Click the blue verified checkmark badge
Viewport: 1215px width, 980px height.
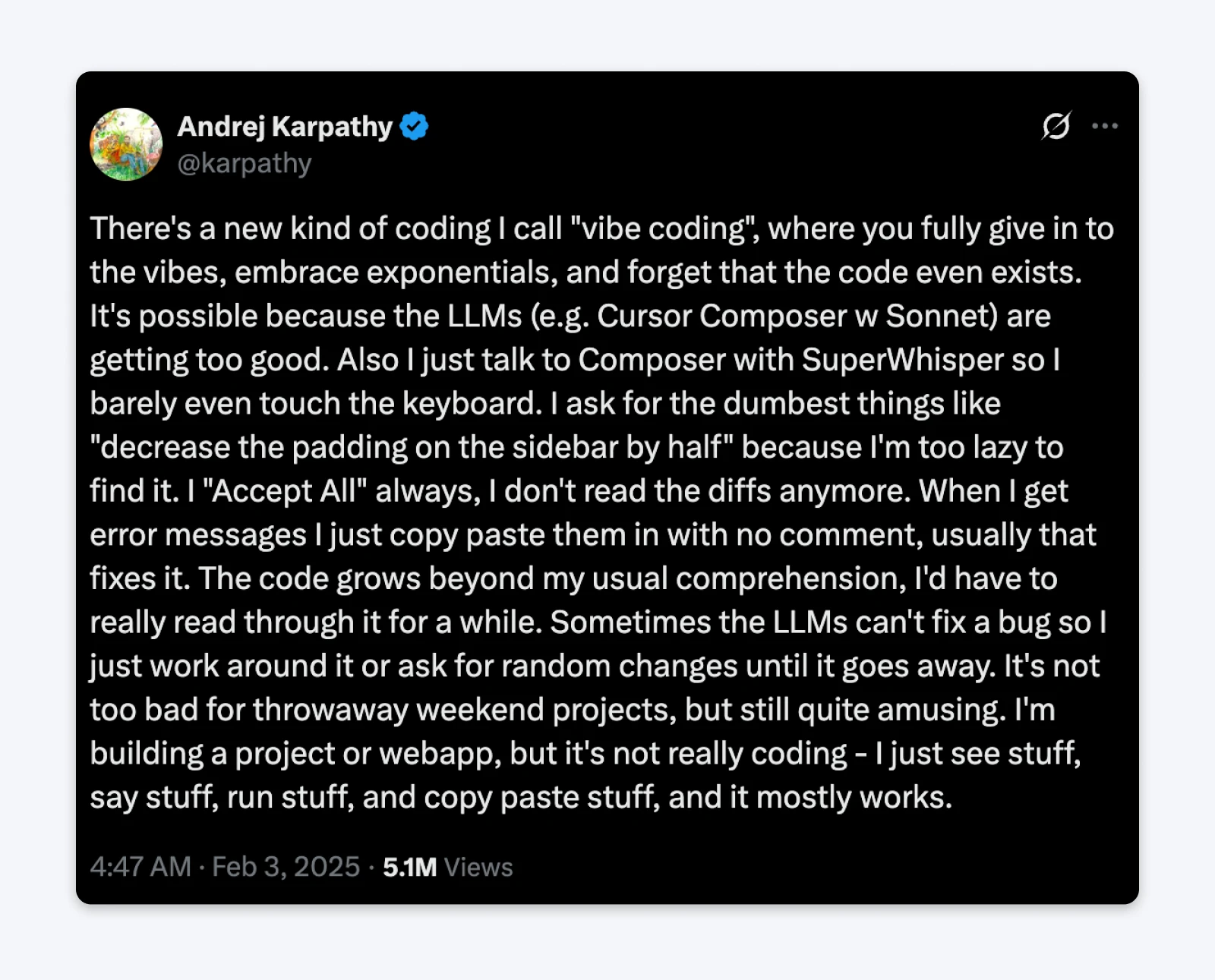[x=415, y=126]
